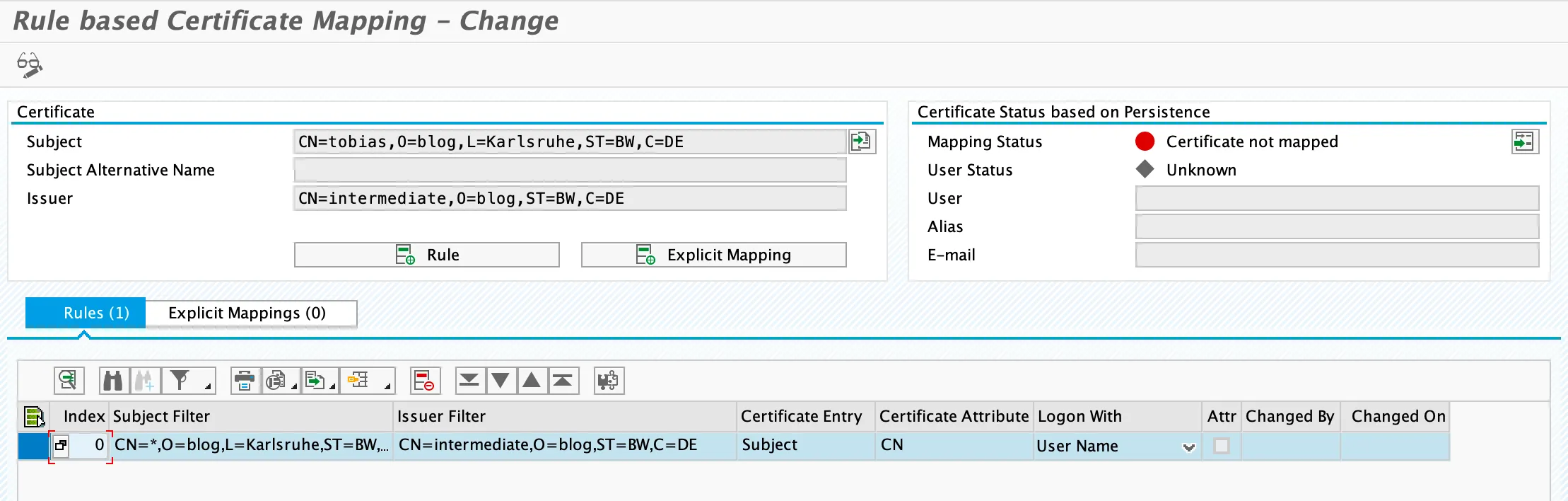
Task: Click the Details magnifier icon in the grid toolbar
Action: pos(69,381)
